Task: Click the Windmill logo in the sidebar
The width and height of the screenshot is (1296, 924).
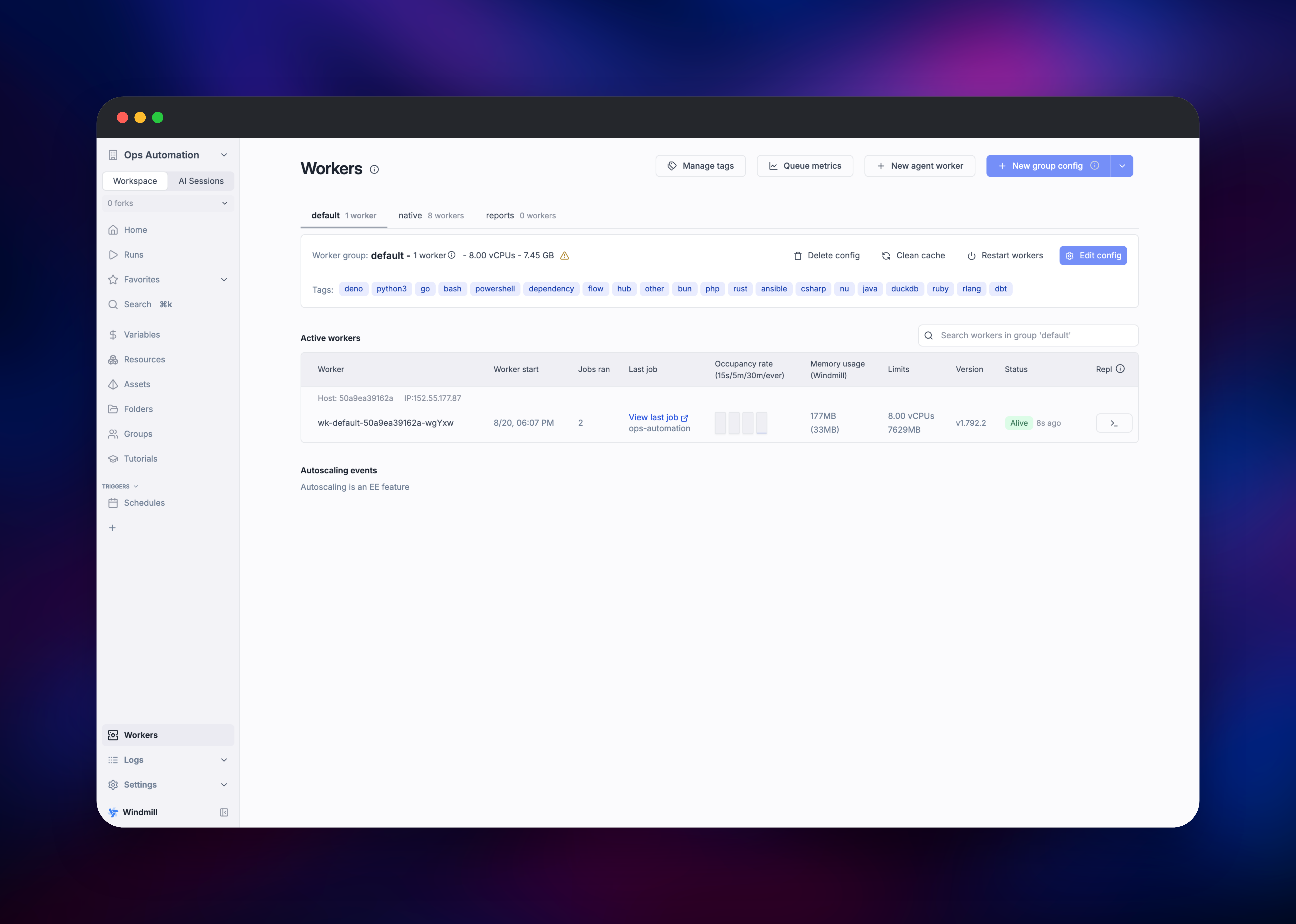Action: [x=113, y=813]
